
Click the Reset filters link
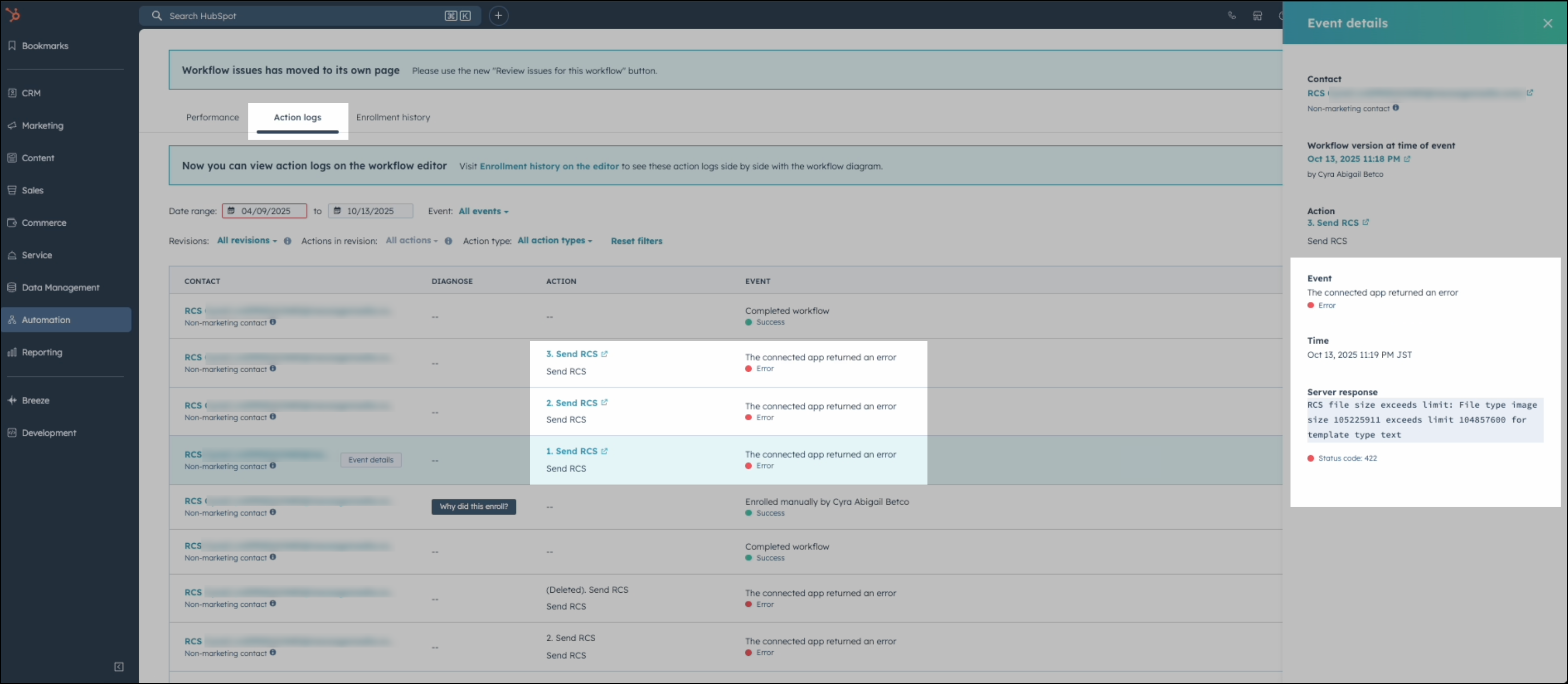click(636, 241)
